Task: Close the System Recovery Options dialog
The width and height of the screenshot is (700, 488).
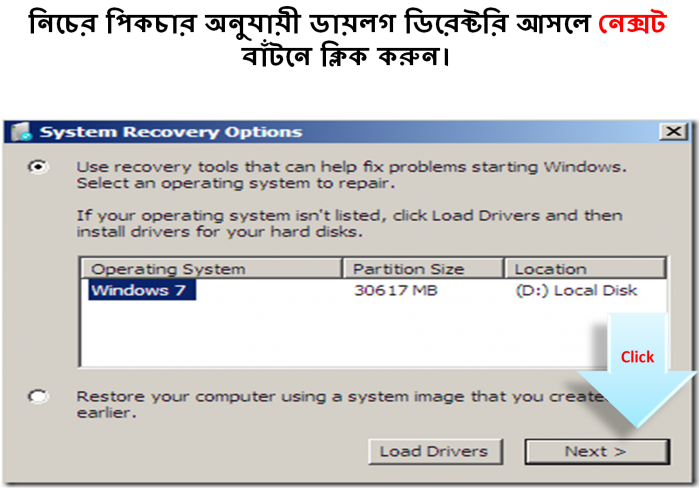Action: pos(673,132)
